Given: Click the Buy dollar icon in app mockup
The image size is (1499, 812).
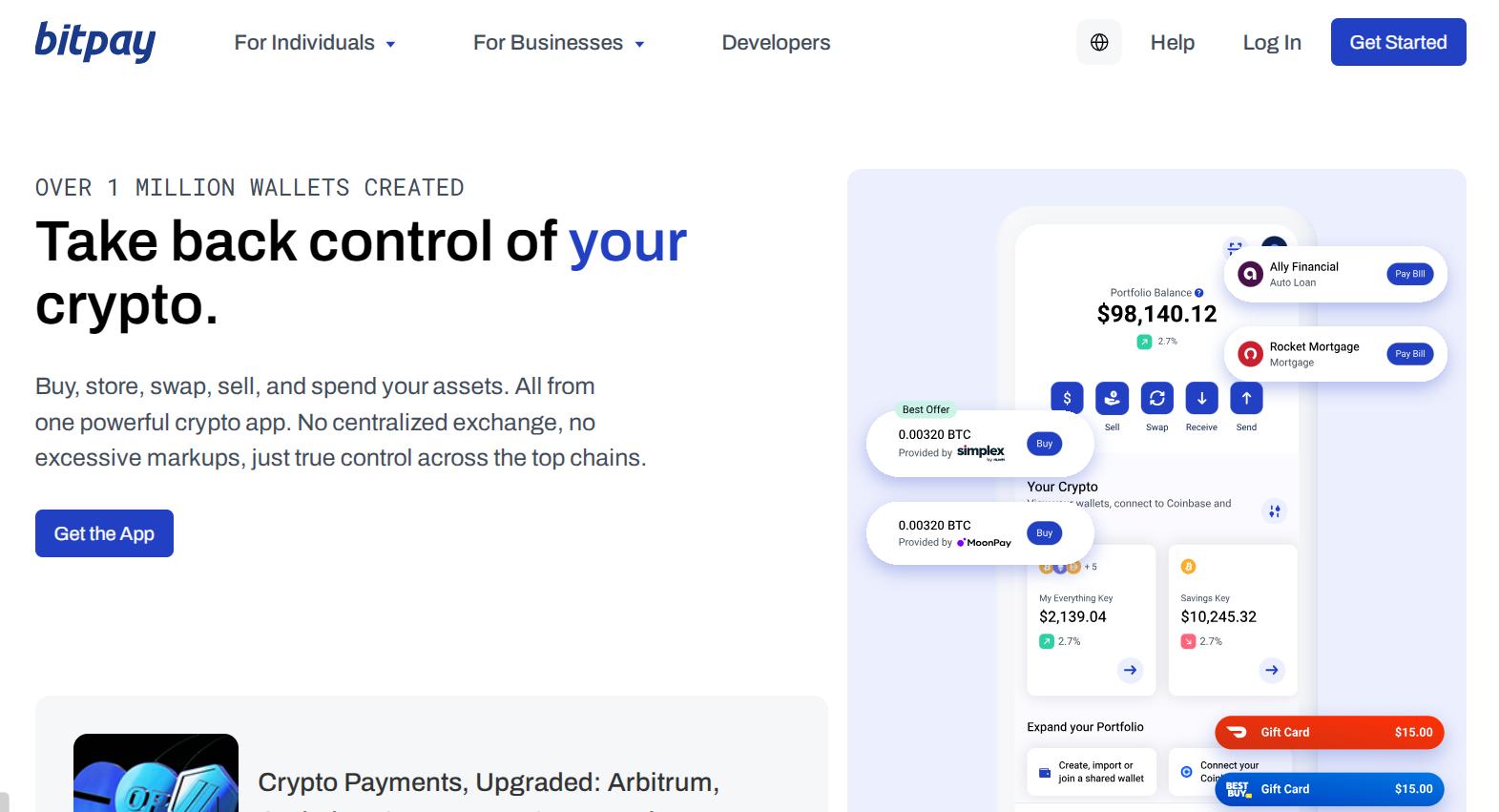Looking at the screenshot, I should coord(1067,398).
